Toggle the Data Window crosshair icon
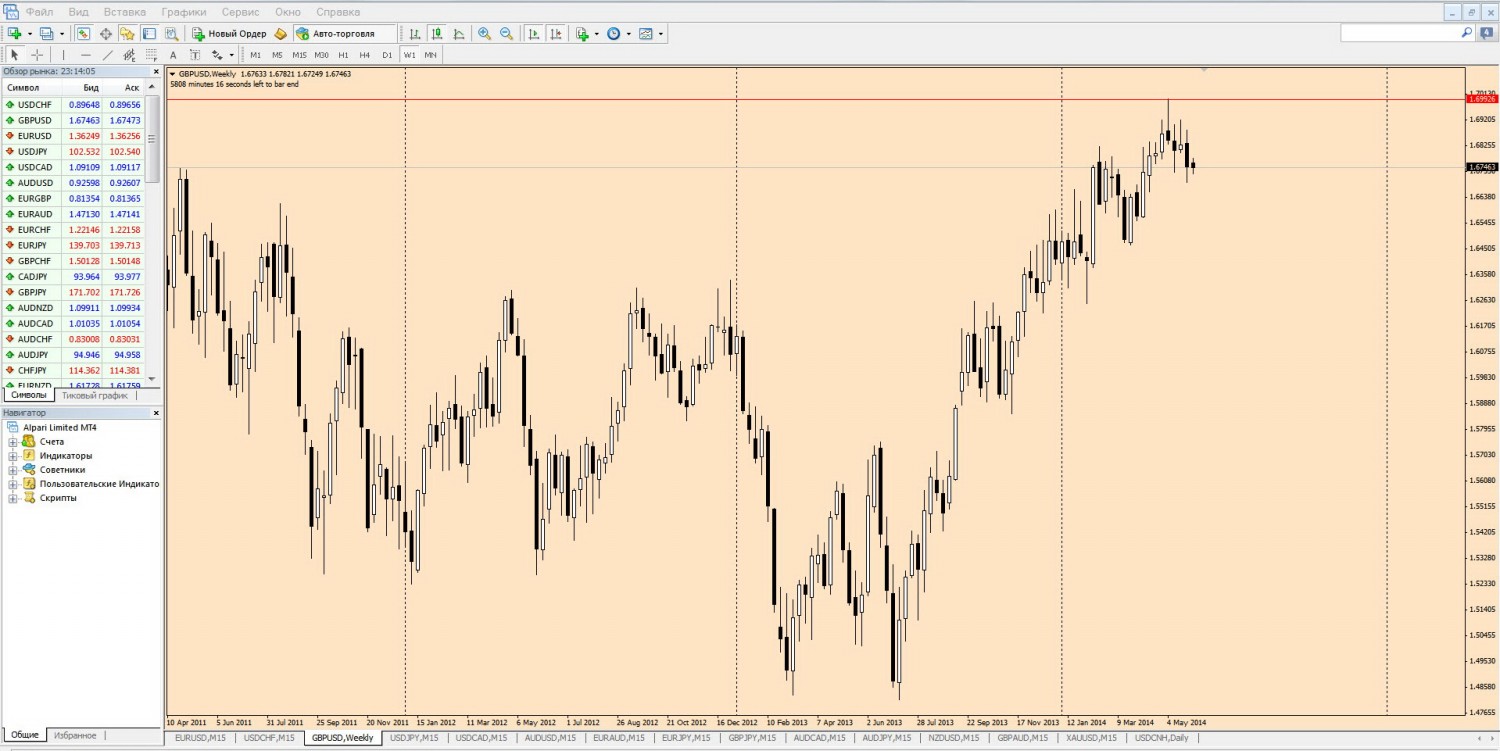The height and width of the screenshot is (751, 1500). point(106,33)
